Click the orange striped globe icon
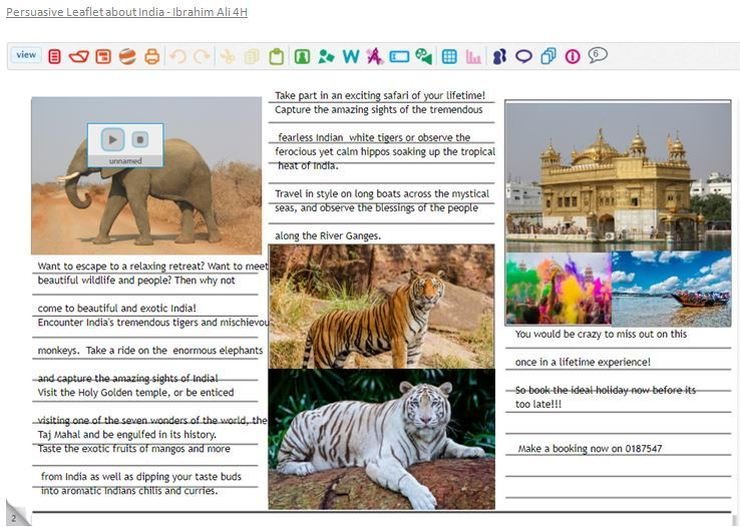Image resolution: width=740 pixels, height=527 pixels. (127, 57)
